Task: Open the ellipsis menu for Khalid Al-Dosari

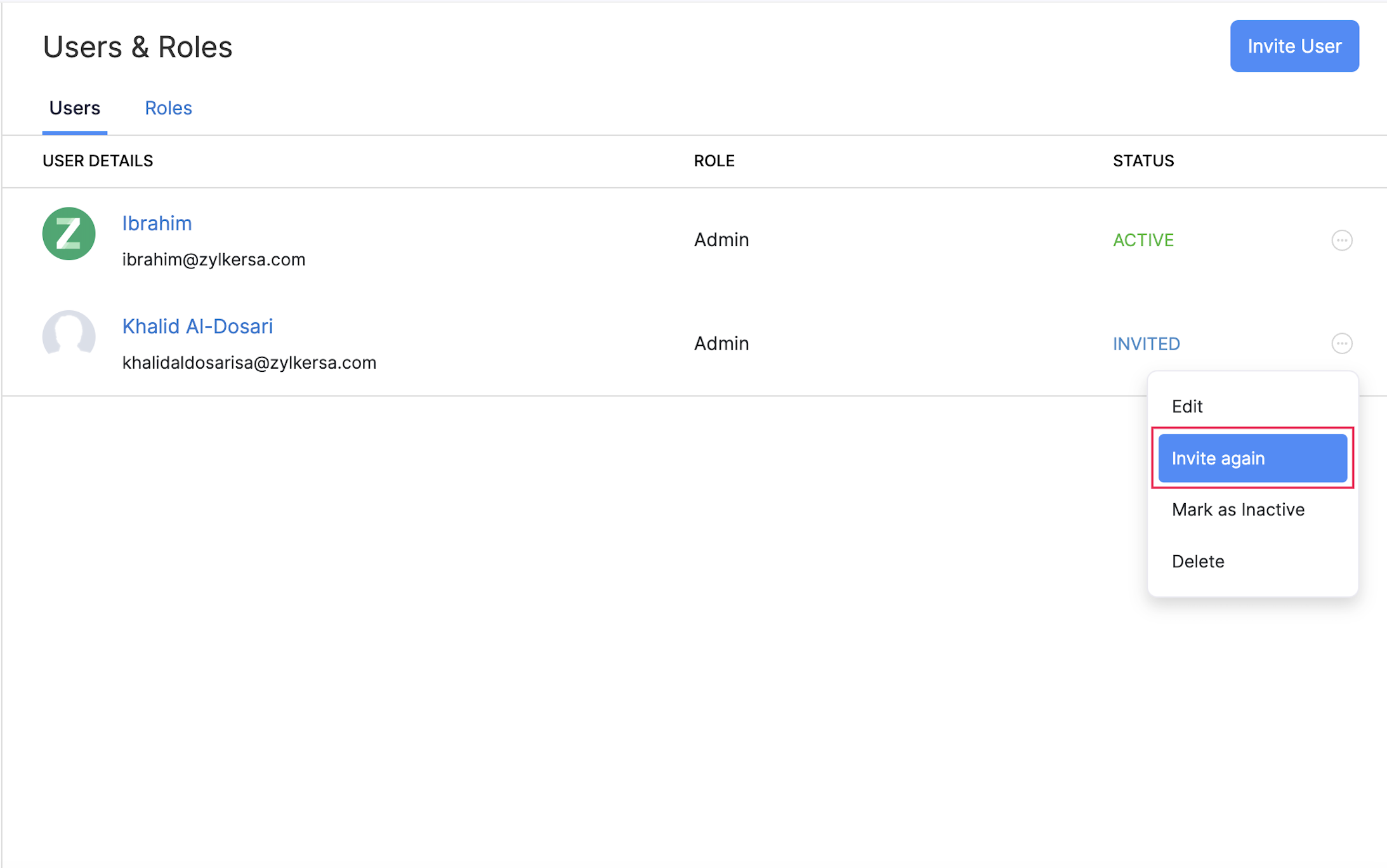Action: tap(1342, 343)
